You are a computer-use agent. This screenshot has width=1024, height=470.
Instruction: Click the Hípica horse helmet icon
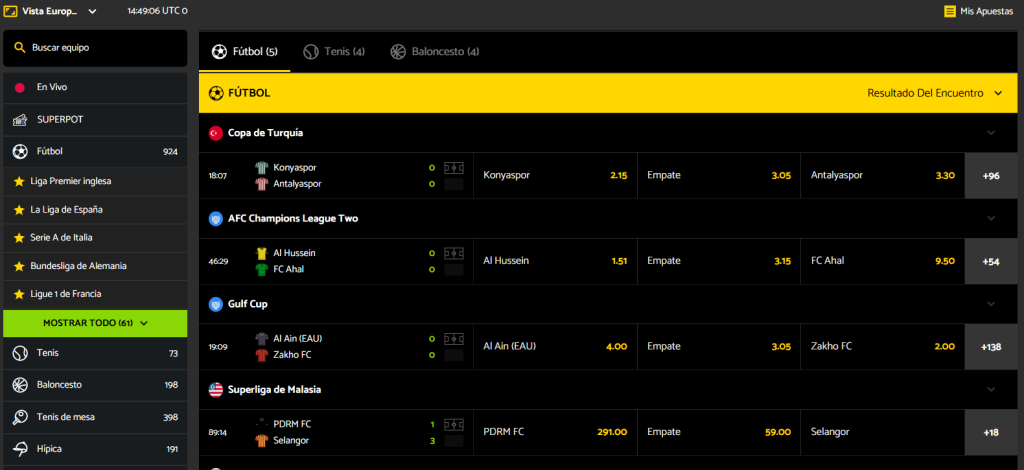[x=20, y=449]
